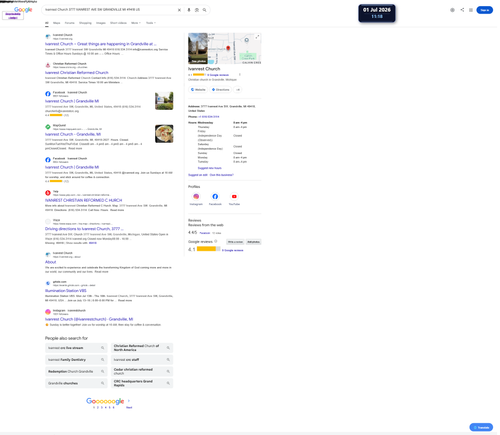
Task: Select 'Christian Reformed Church of North America' suggestion
Action: 142,348
